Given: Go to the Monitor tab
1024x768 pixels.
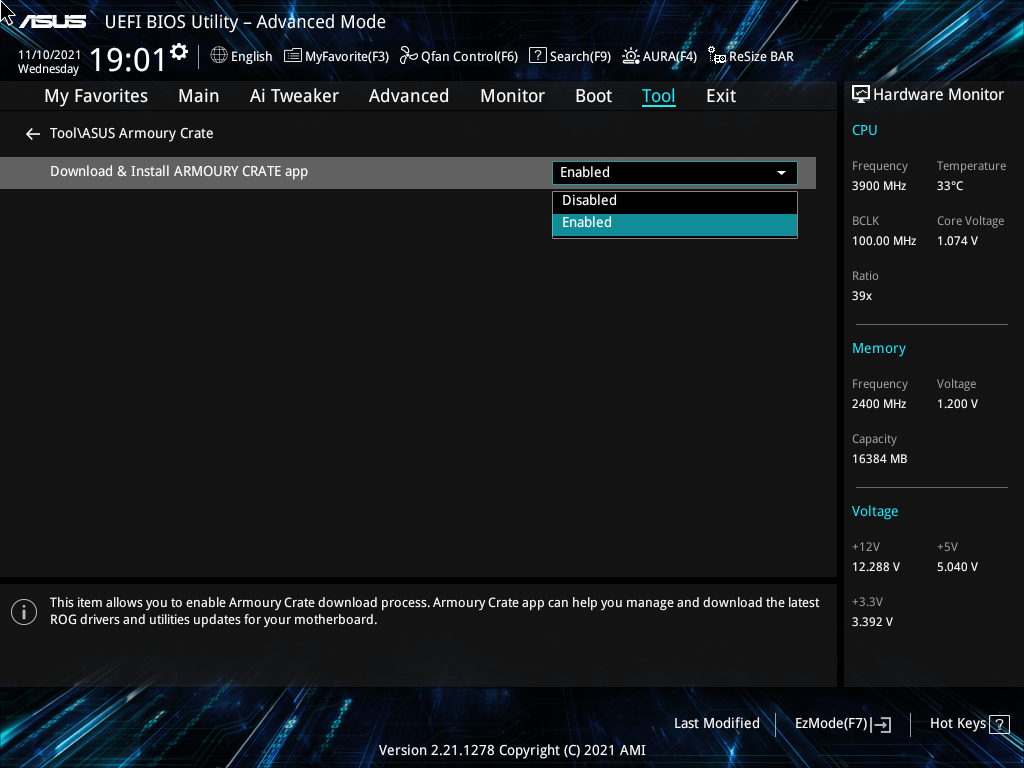Looking at the screenshot, I should [512, 96].
